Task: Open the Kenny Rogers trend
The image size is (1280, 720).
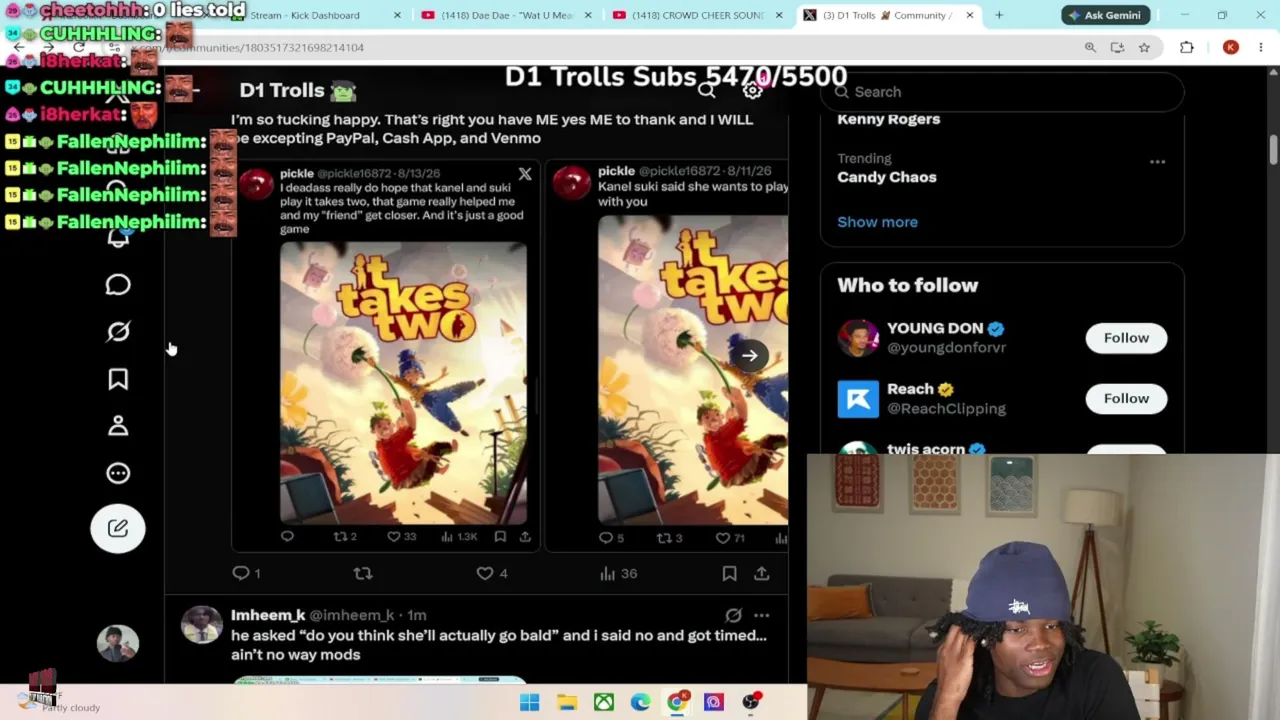Action: pos(888,119)
